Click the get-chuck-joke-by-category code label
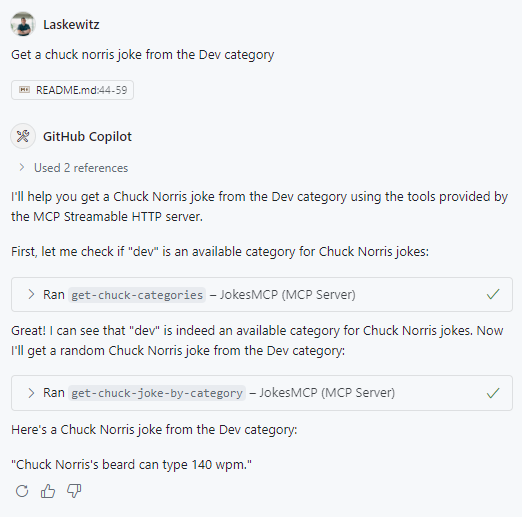The width and height of the screenshot is (522, 517). [x=157, y=393]
